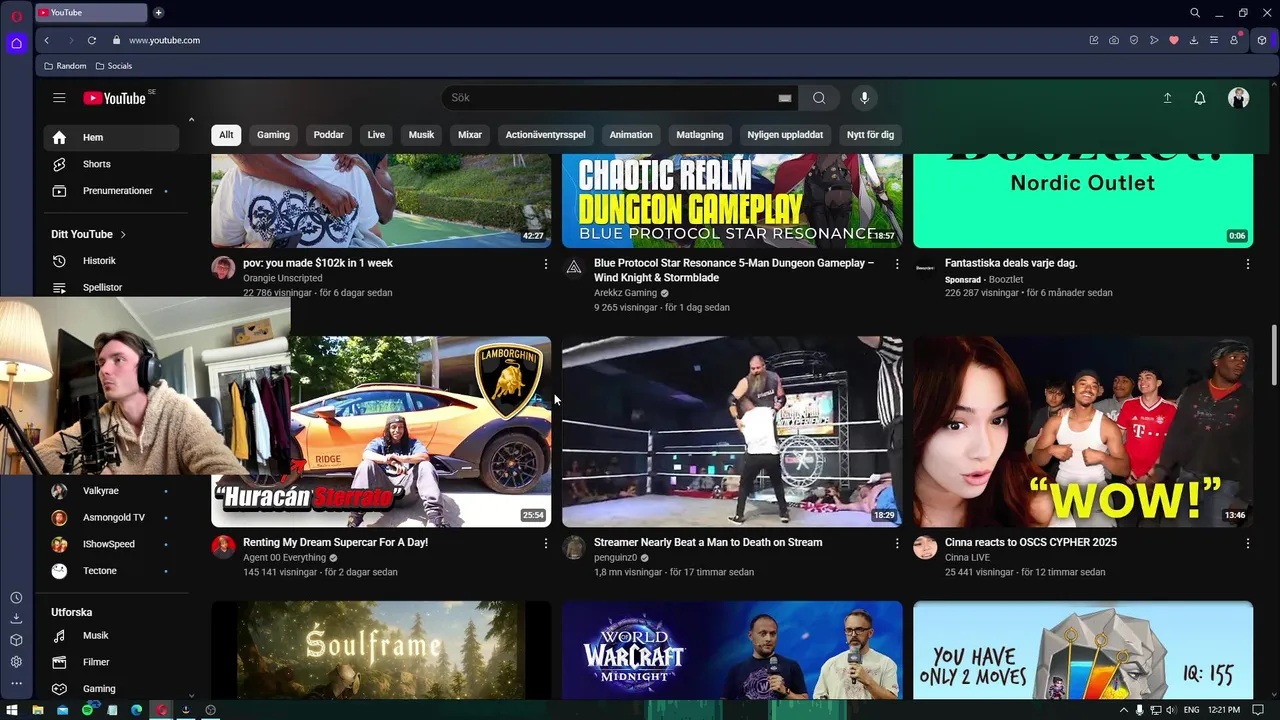Start voice search with the microphone icon
Image resolution: width=1280 pixels, height=720 pixels.
coord(865,98)
